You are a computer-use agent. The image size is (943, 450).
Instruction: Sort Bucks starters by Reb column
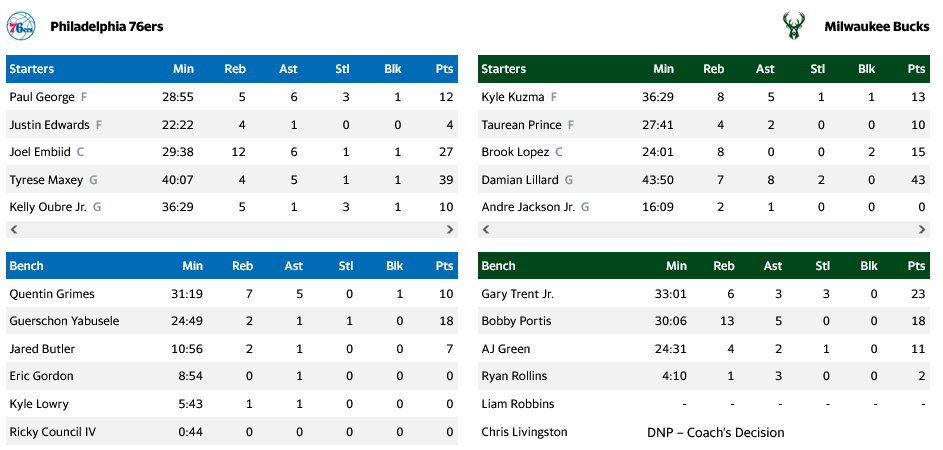pyautogui.click(x=713, y=69)
